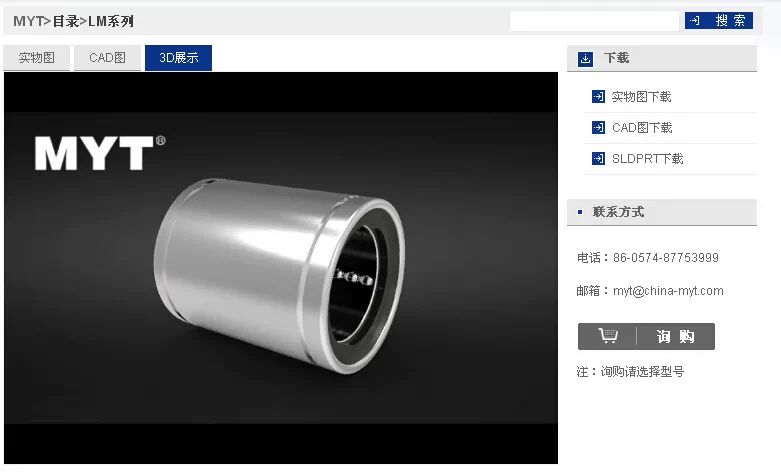Click the 3D bearing video preview
The width and height of the screenshot is (781, 474).
click(281, 268)
